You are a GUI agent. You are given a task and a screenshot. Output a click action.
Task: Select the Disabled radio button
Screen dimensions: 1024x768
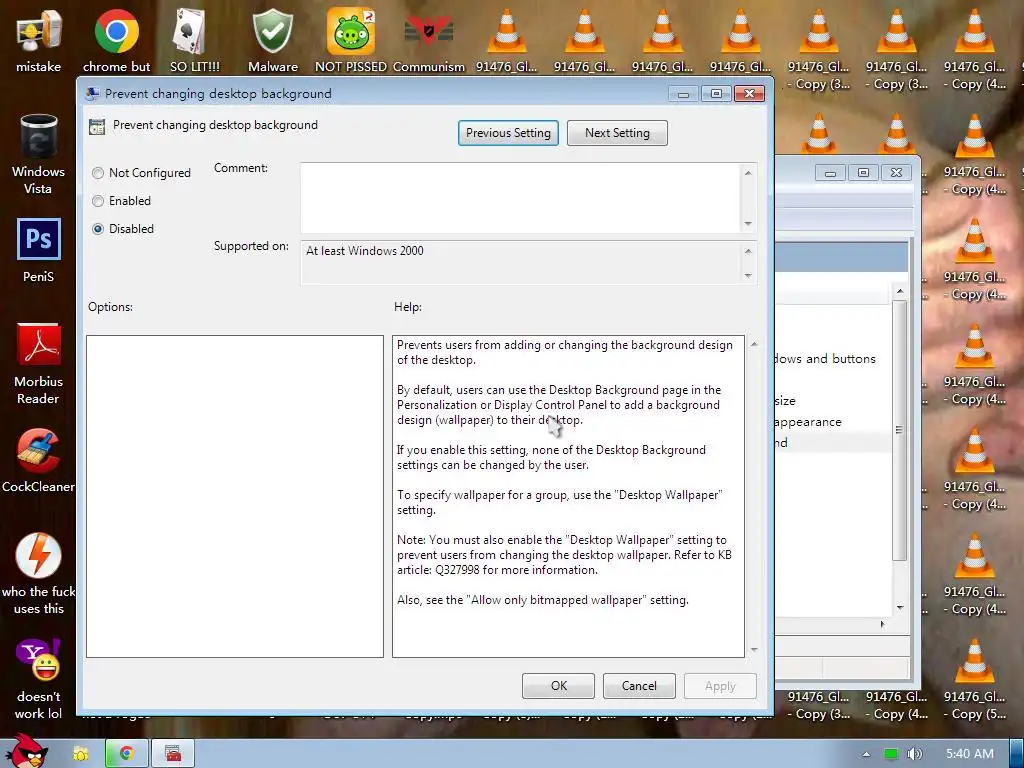[98, 229]
